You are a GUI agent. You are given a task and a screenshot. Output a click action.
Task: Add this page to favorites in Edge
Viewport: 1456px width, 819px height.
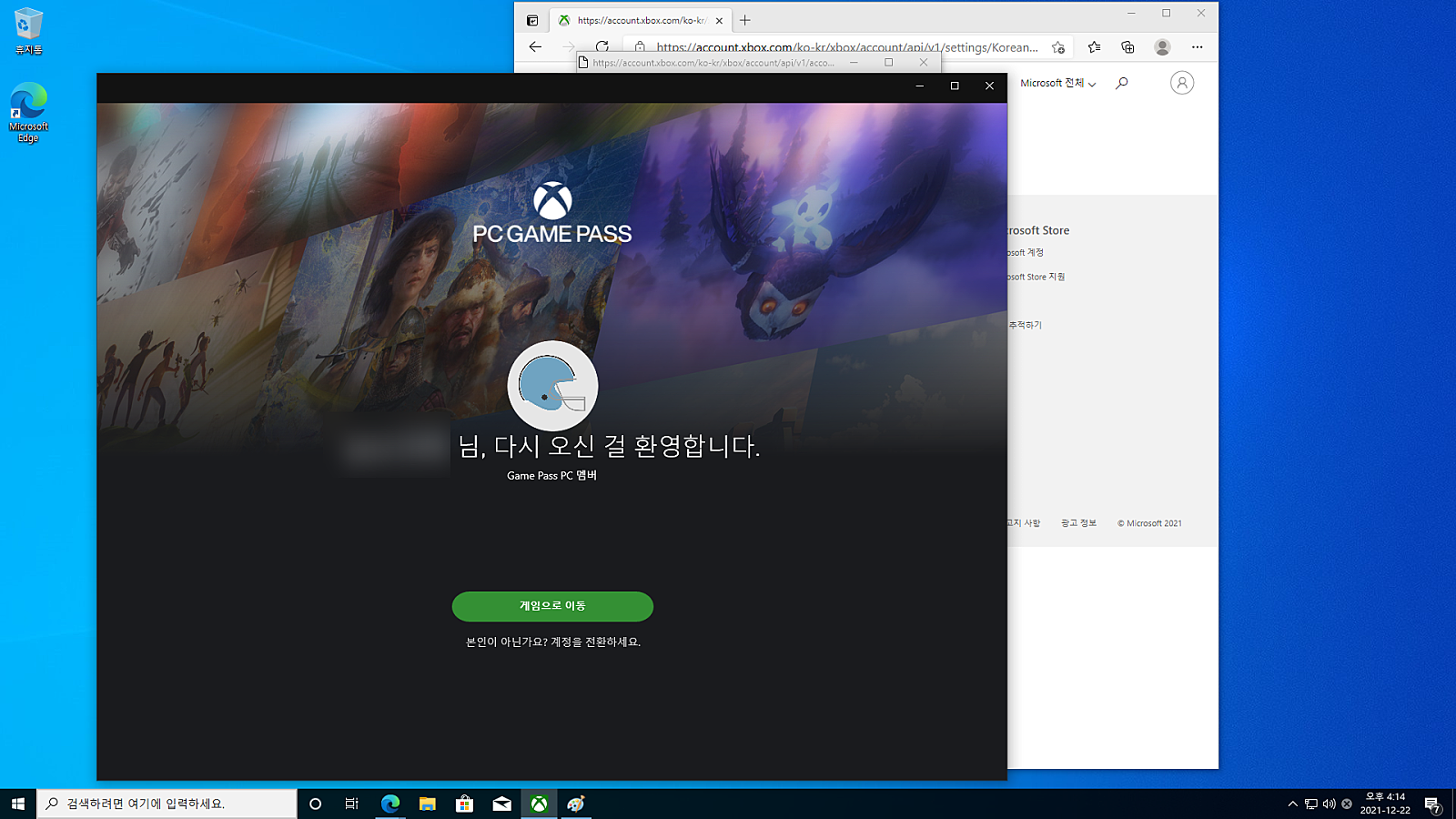pos(1058,47)
